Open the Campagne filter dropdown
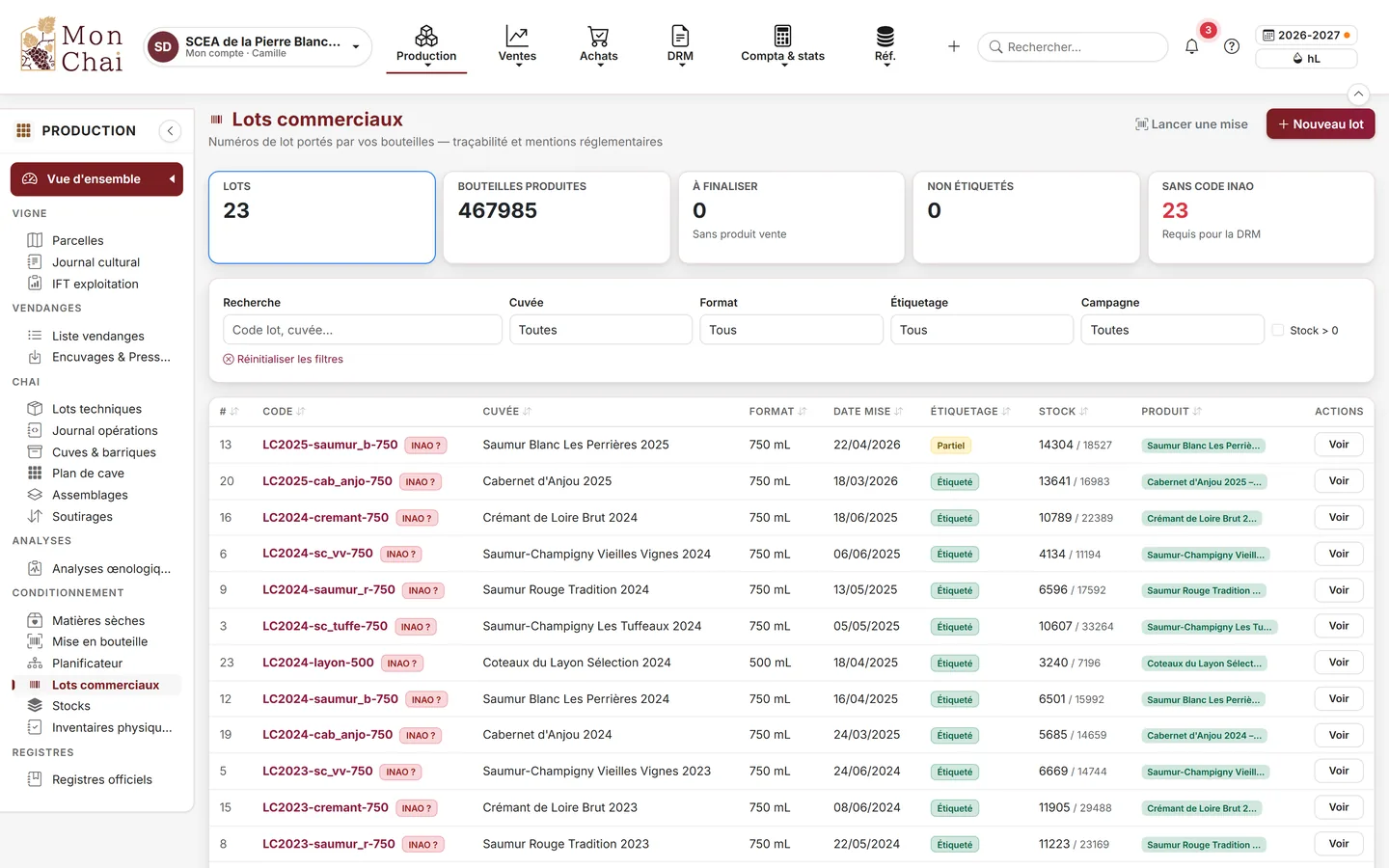 [x=1172, y=330]
